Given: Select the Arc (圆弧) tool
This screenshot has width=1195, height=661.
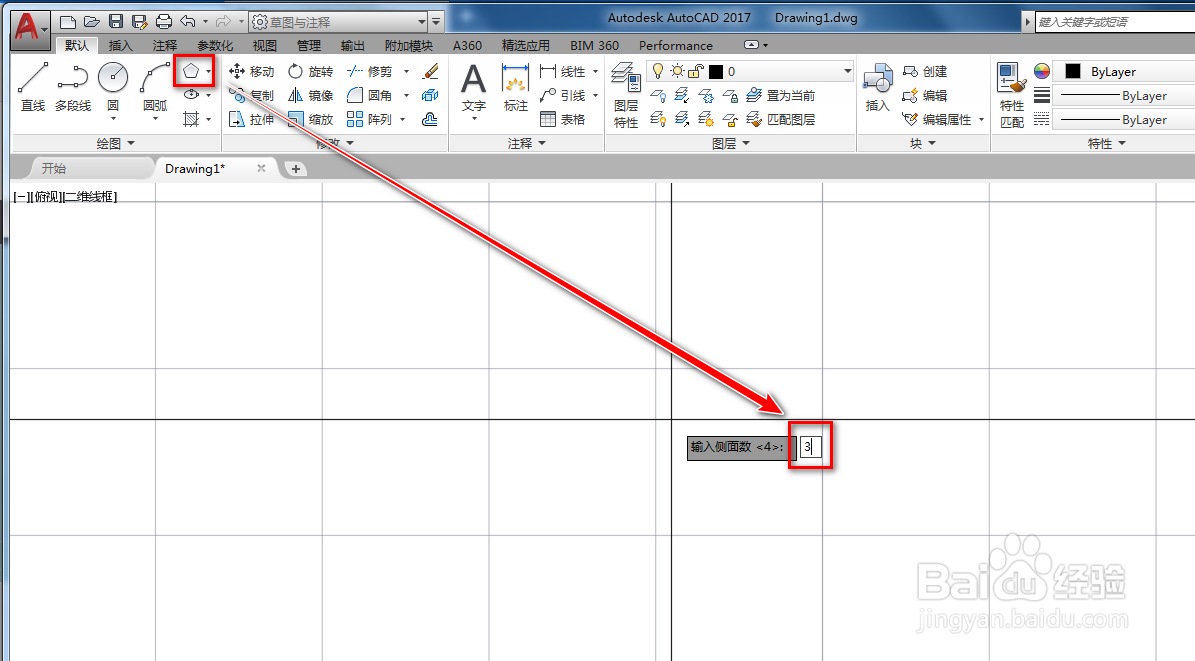Looking at the screenshot, I should coord(155,86).
